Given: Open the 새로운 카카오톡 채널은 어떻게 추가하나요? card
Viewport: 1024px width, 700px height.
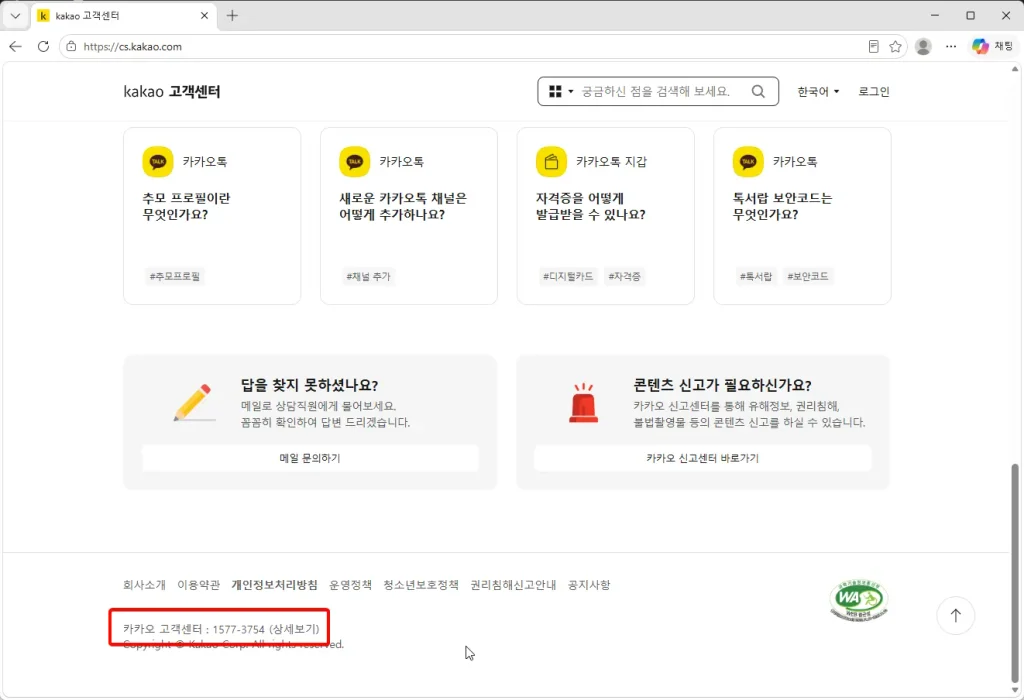Looking at the screenshot, I should coord(408,216).
